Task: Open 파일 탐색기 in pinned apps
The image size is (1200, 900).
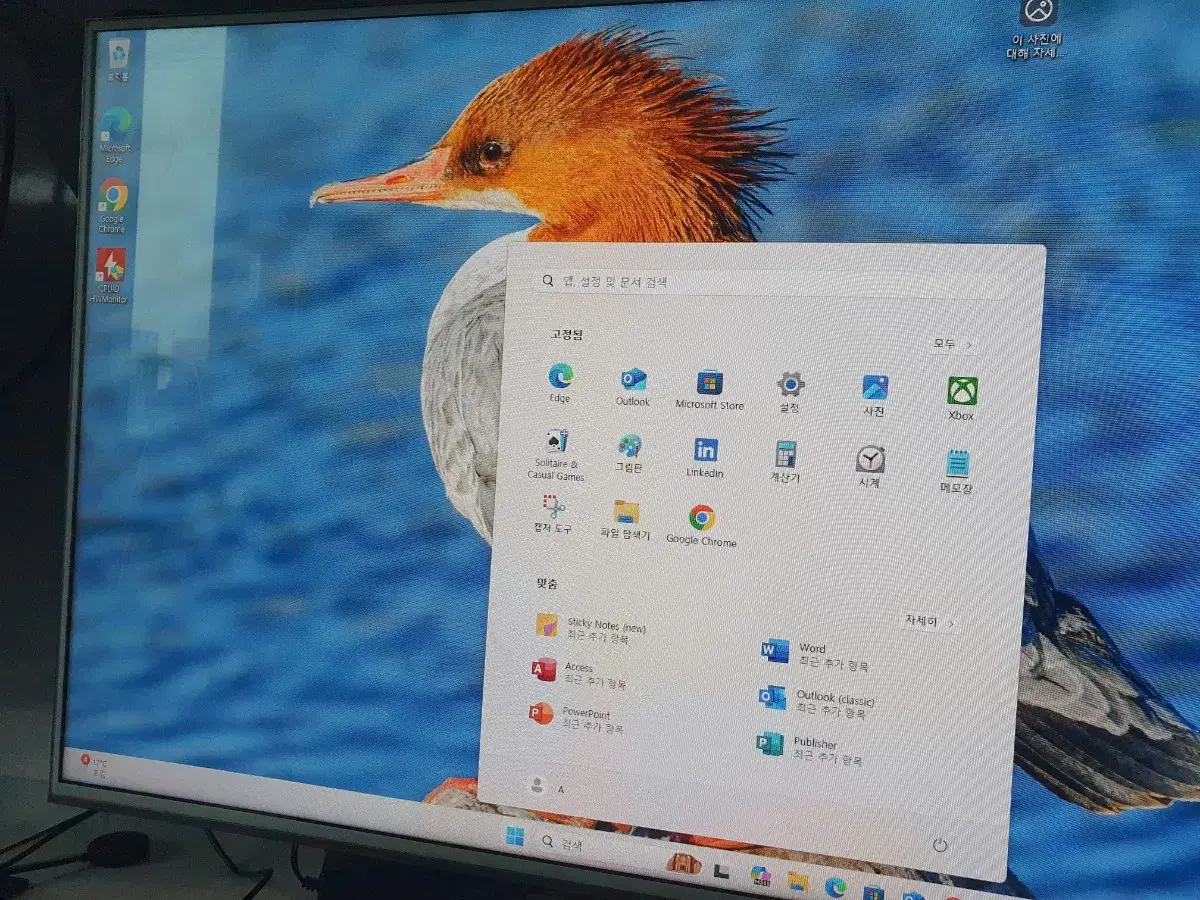Action: pos(626,520)
